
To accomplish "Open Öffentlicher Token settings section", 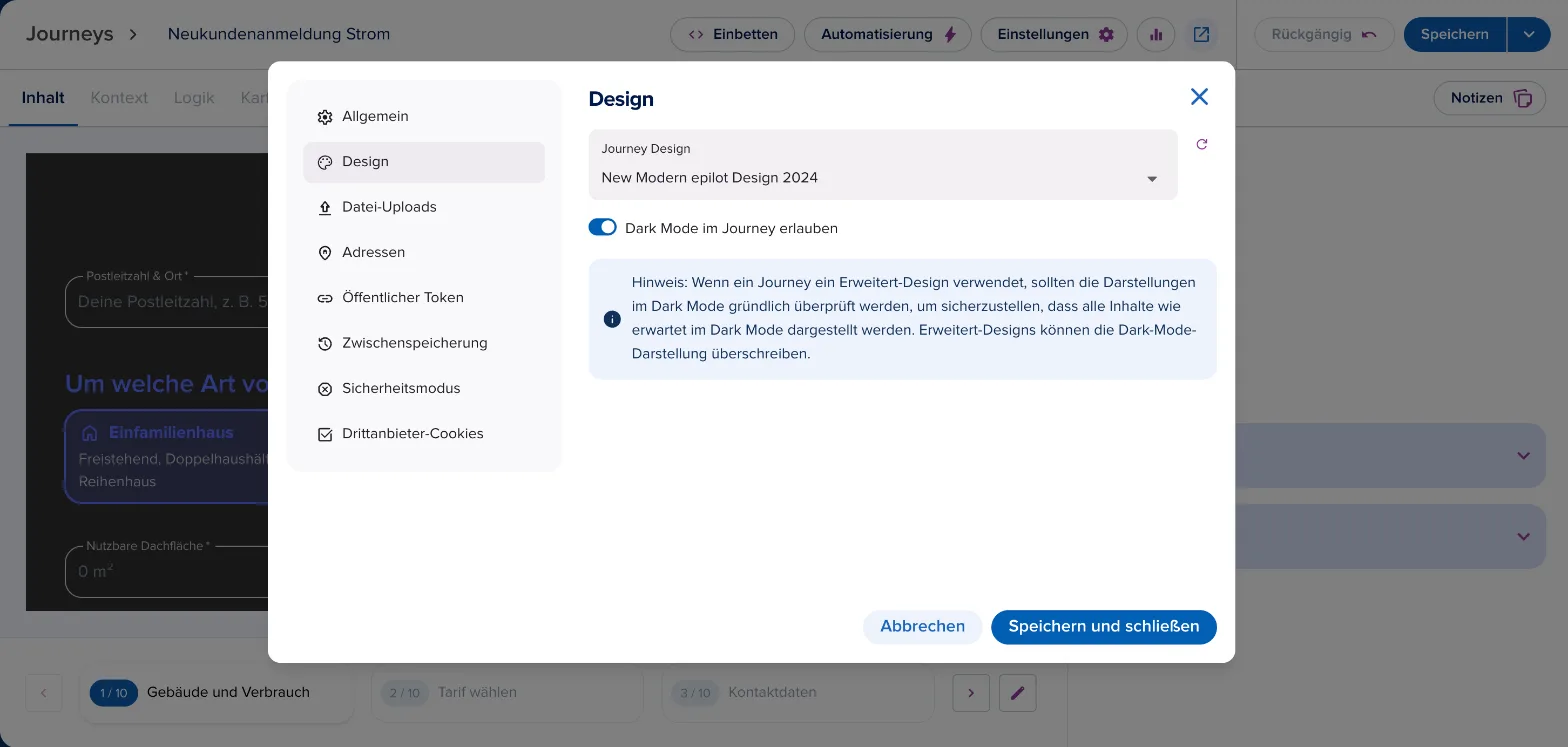I will coord(424,298).
